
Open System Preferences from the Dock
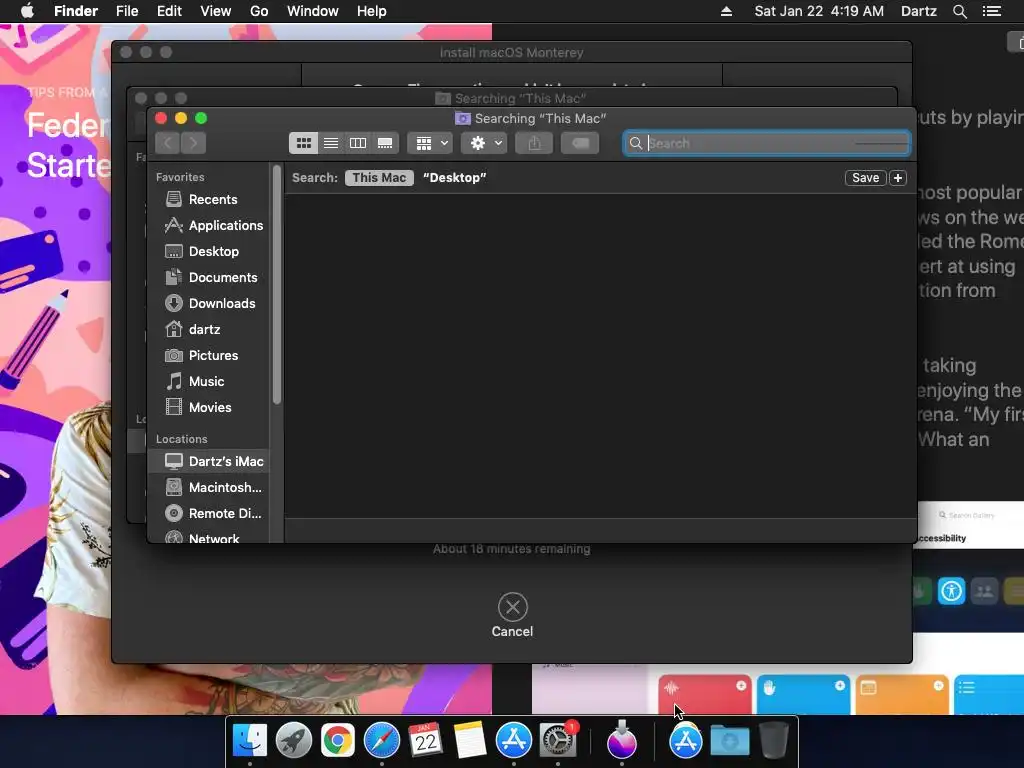pyautogui.click(x=558, y=741)
